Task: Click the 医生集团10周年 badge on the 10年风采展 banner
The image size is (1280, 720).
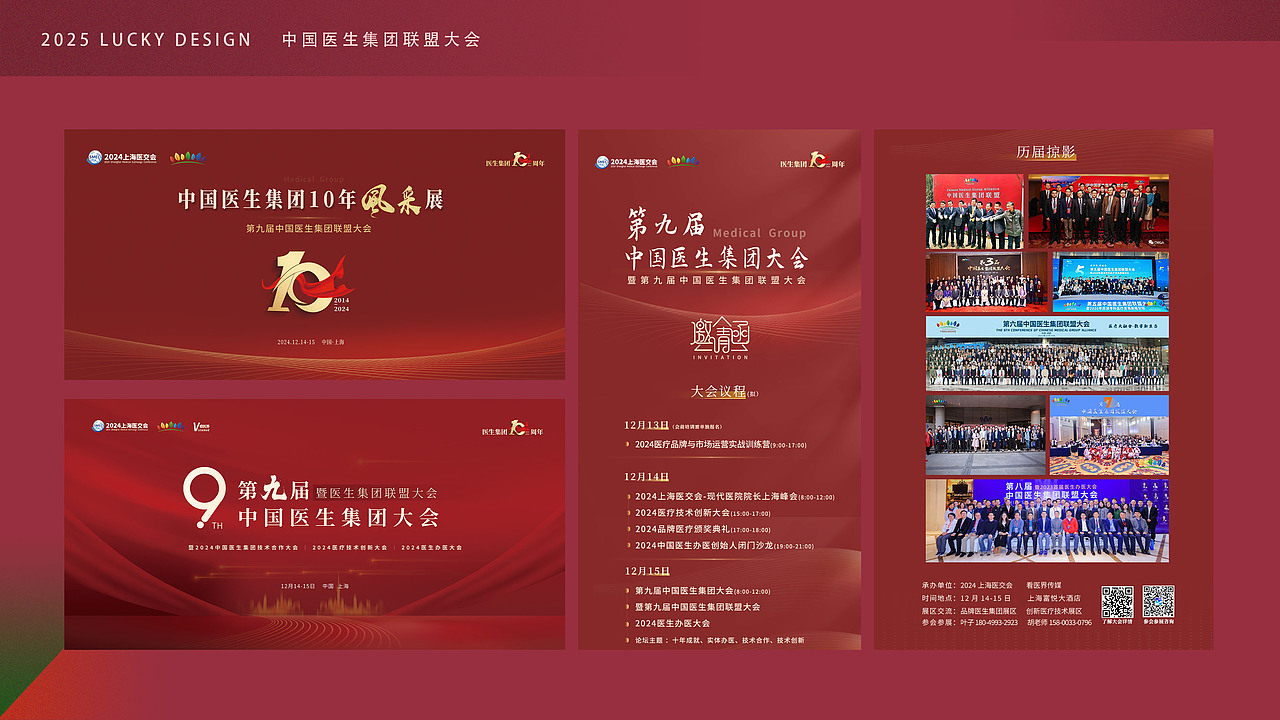Action: (x=515, y=160)
